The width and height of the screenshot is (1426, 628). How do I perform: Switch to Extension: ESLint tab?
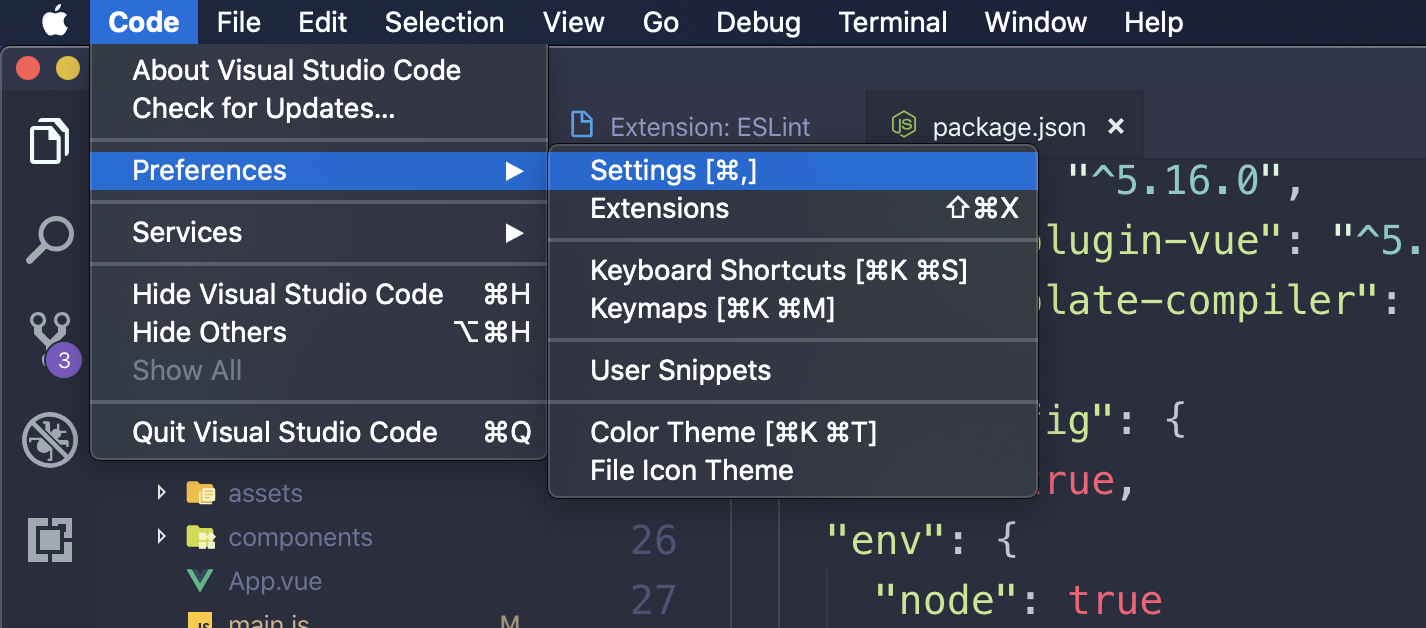[710, 127]
